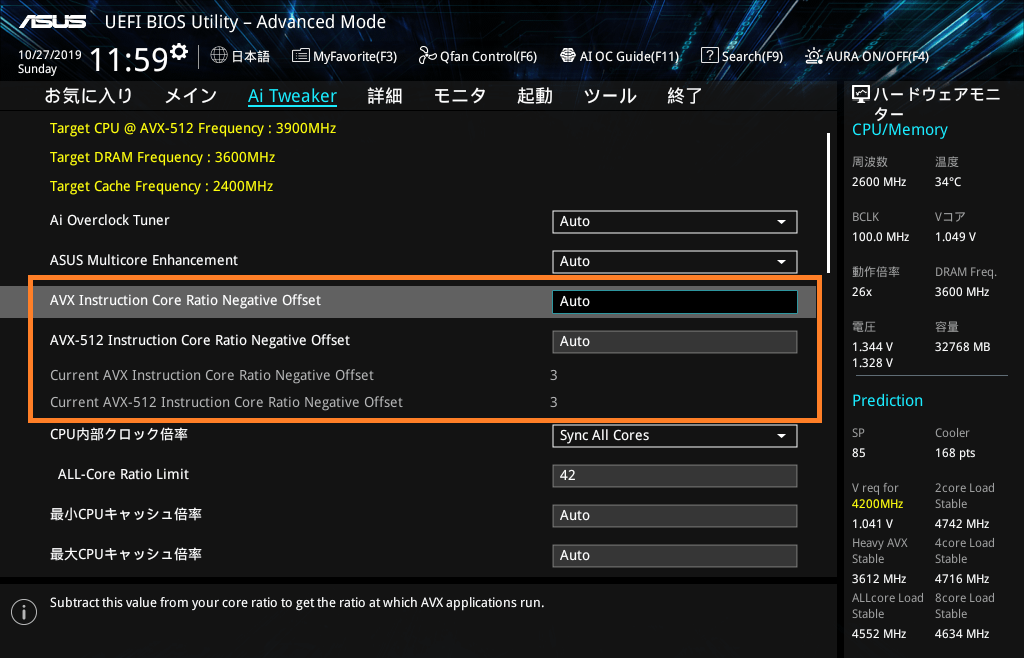Click the Search question mark icon
This screenshot has height=658, width=1024.
[709, 55]
